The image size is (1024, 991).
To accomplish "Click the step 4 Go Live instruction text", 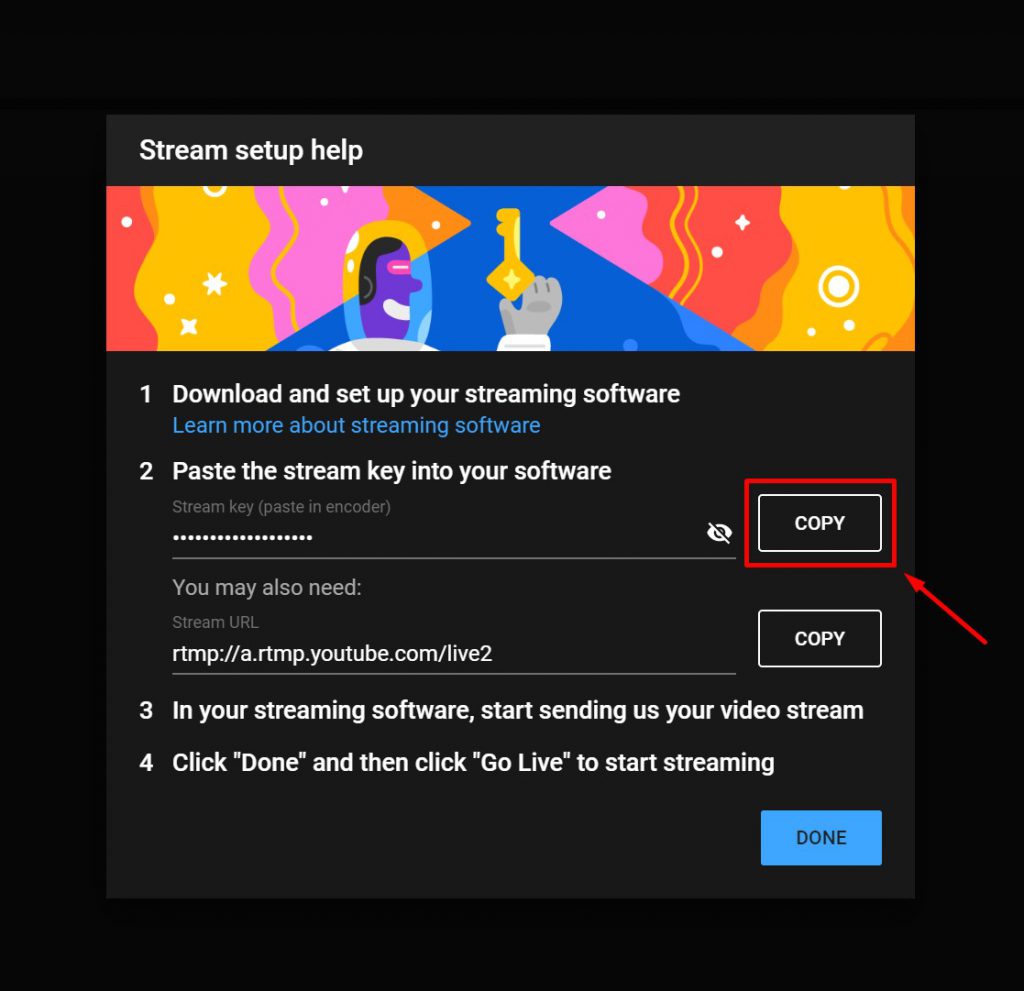I will point(473,762).
